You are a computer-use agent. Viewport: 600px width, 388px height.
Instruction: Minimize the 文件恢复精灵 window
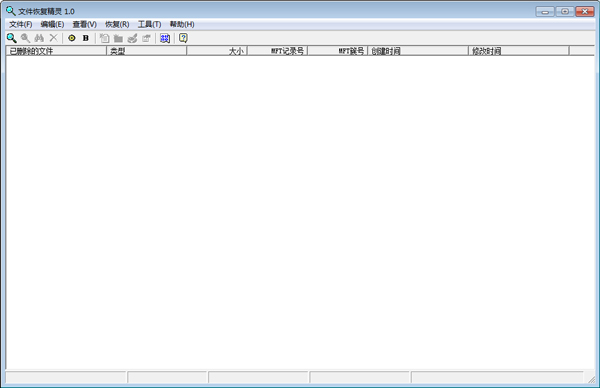545,11
